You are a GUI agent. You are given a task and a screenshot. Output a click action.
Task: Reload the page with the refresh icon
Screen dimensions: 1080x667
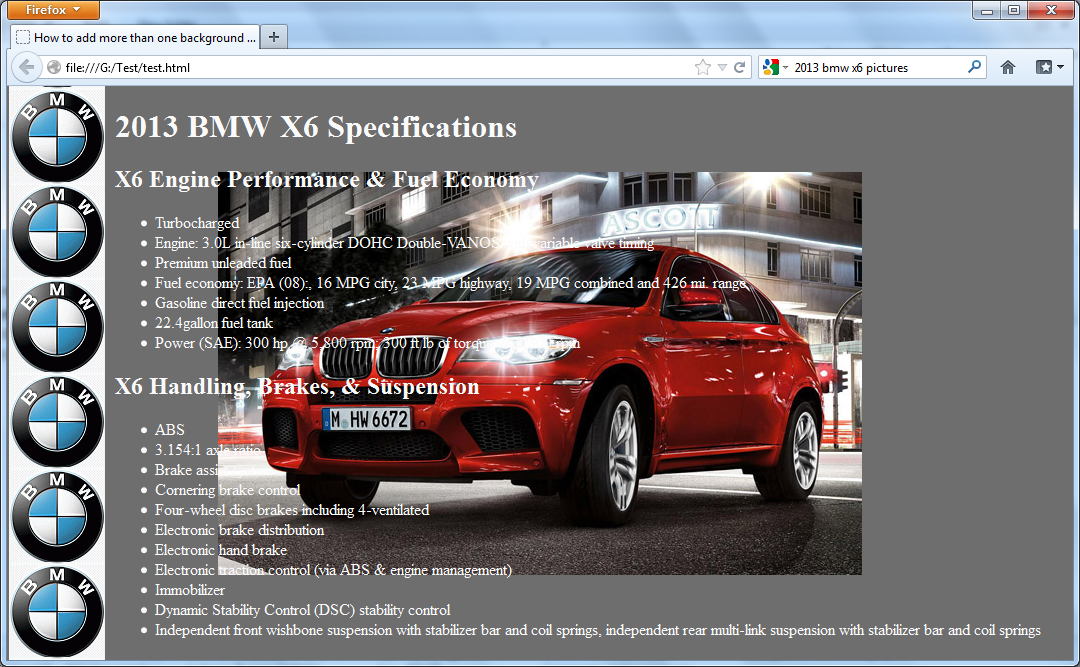[x=740, y=68]
